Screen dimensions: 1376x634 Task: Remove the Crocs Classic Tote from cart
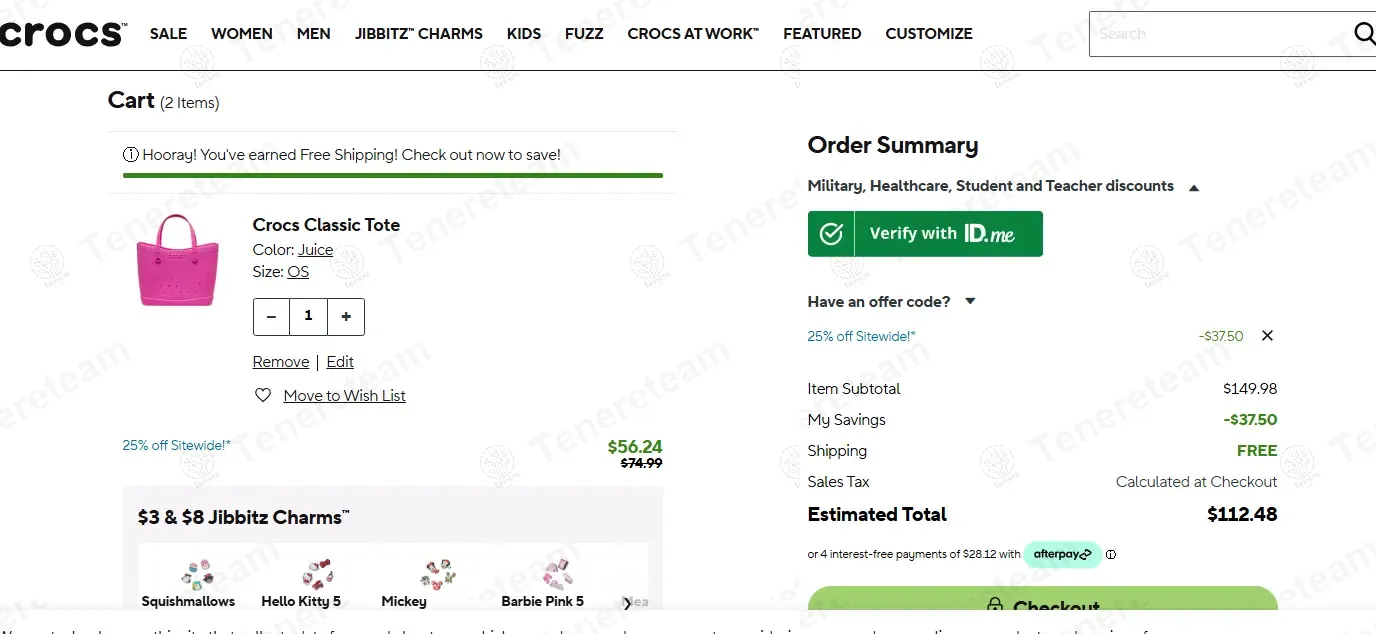coord(281,361)
